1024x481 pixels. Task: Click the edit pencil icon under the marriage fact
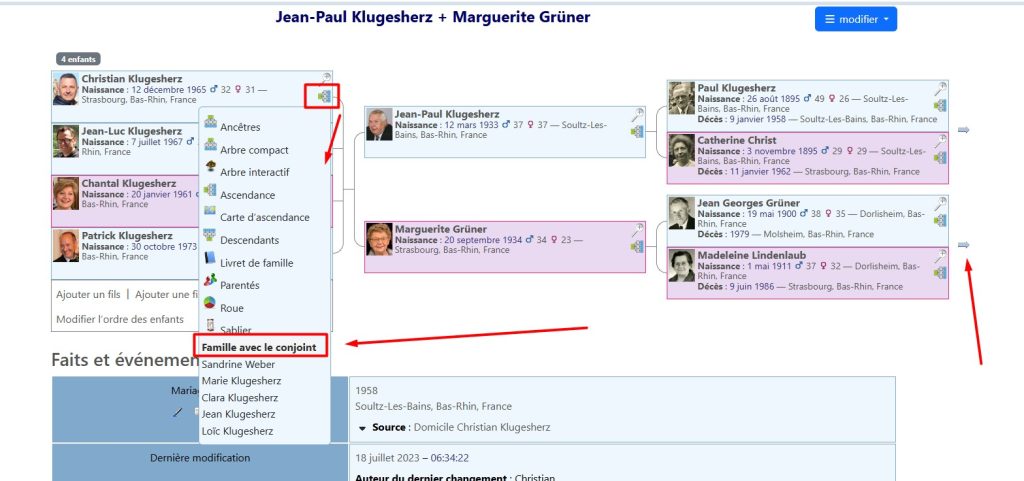[x=178, y=412]
